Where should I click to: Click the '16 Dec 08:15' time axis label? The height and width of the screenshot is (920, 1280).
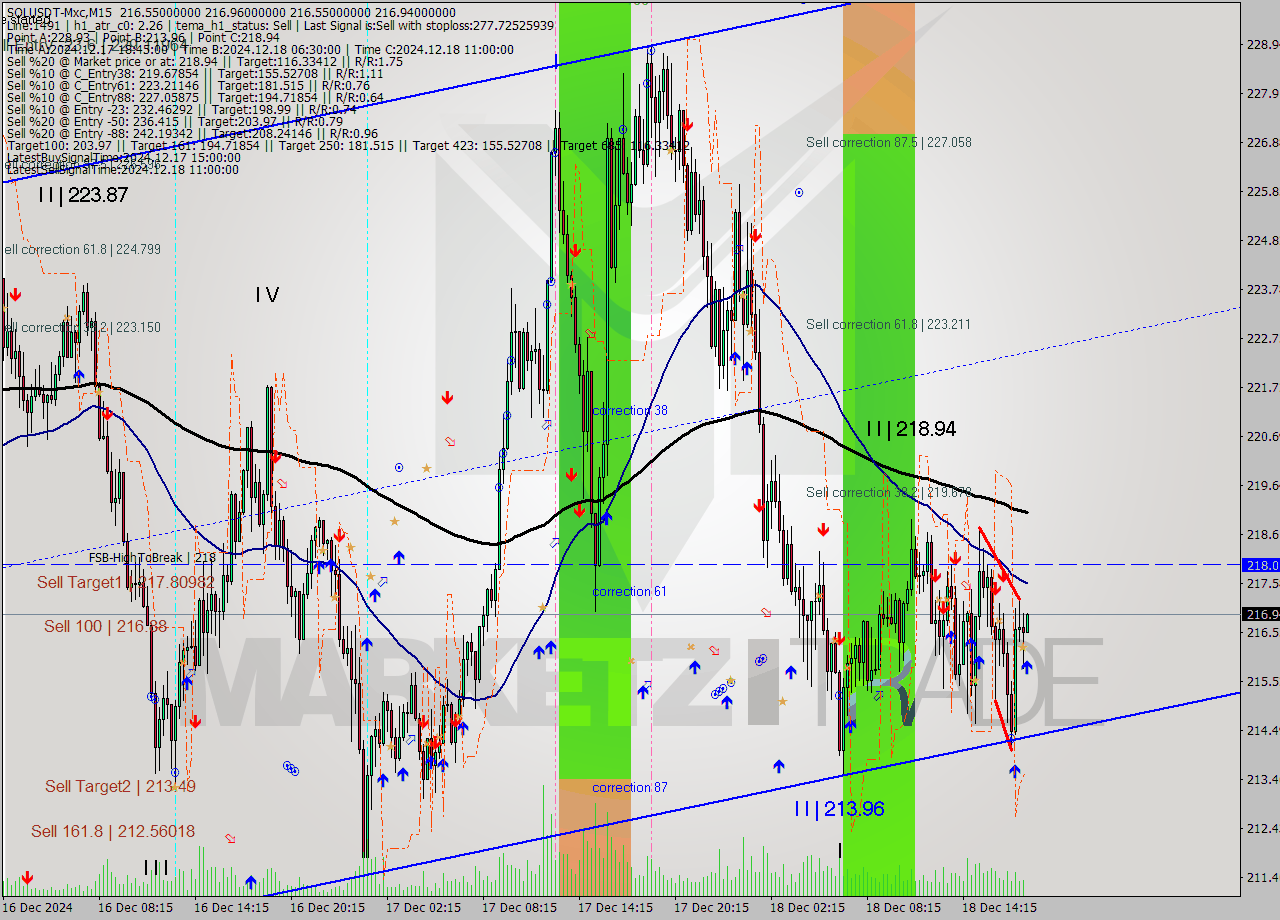135,908
